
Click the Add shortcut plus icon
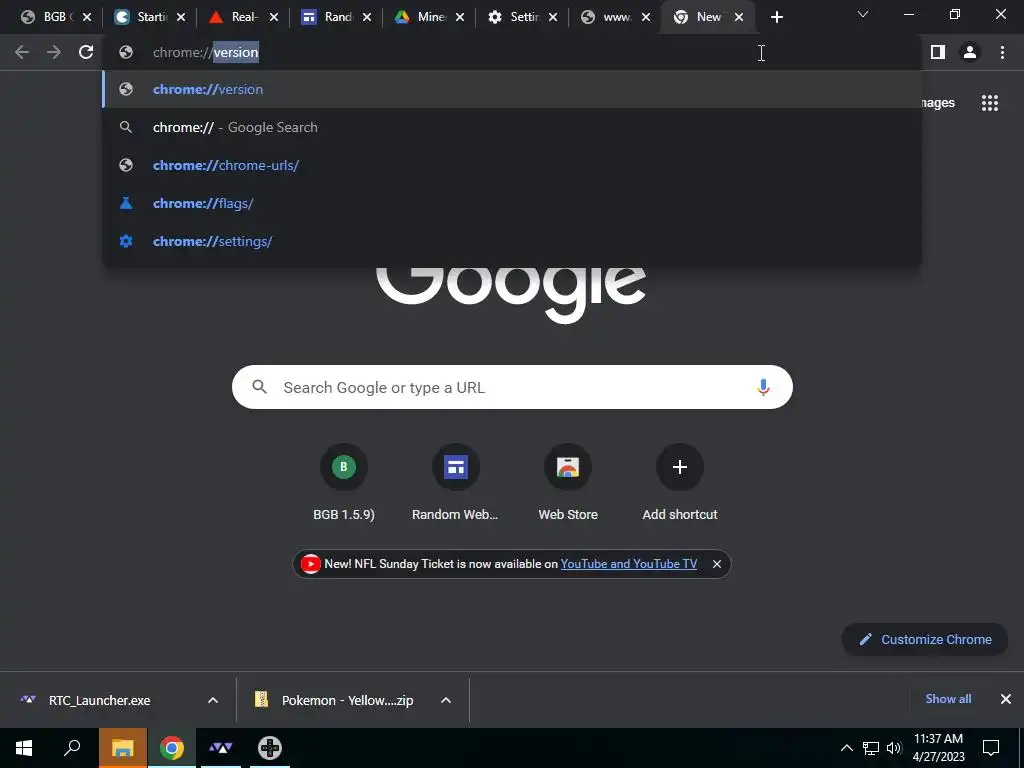coord(679,467)
